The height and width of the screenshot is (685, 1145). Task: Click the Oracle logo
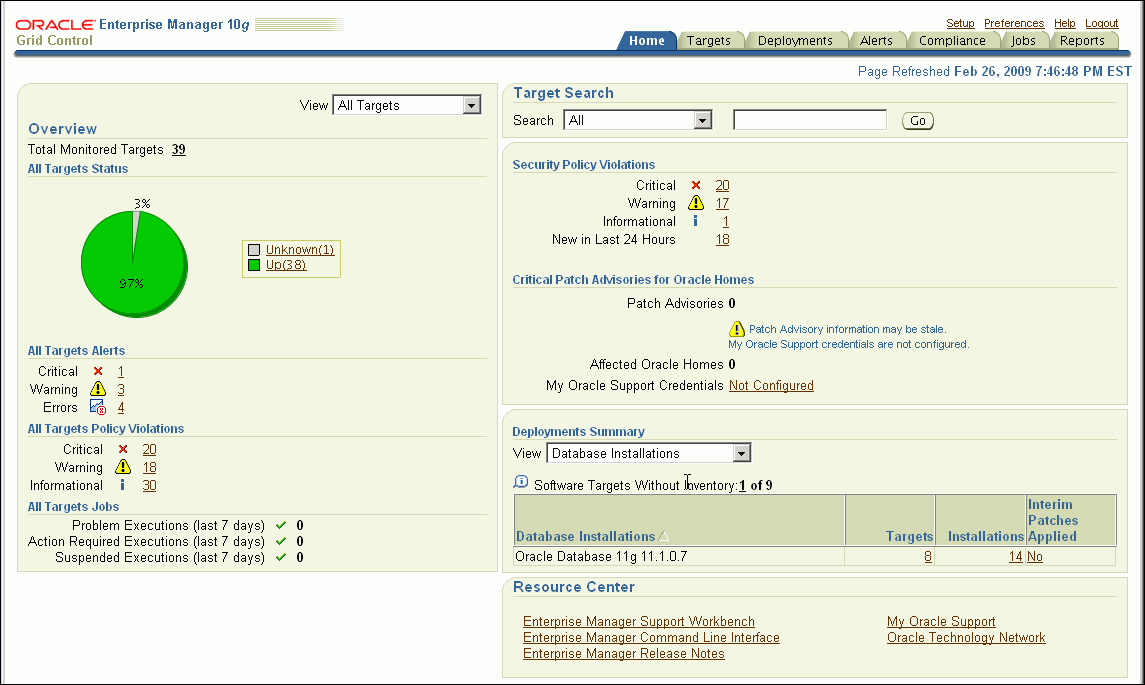coord(55,25)
